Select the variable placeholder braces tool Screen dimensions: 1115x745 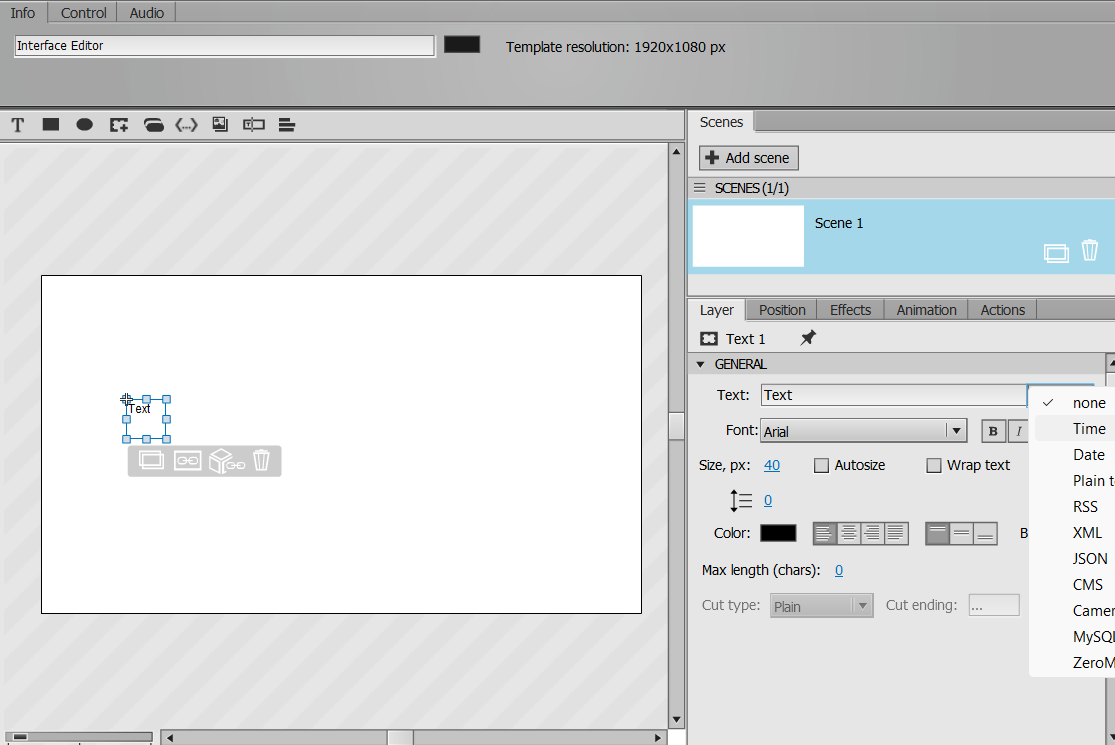tap(186, 125)
